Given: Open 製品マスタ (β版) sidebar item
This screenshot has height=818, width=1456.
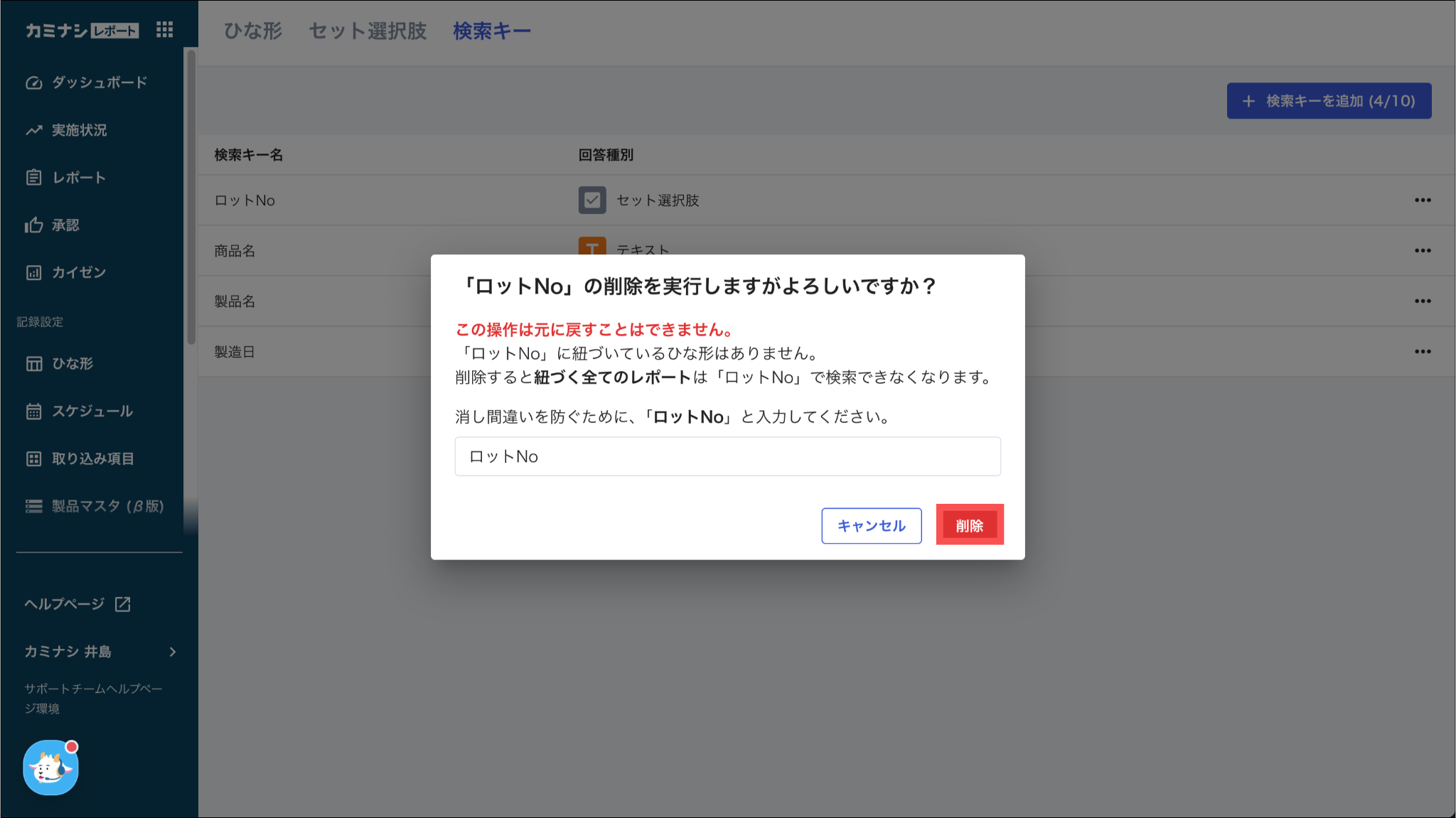Looking at the screenshot, I should coord(107,506).
